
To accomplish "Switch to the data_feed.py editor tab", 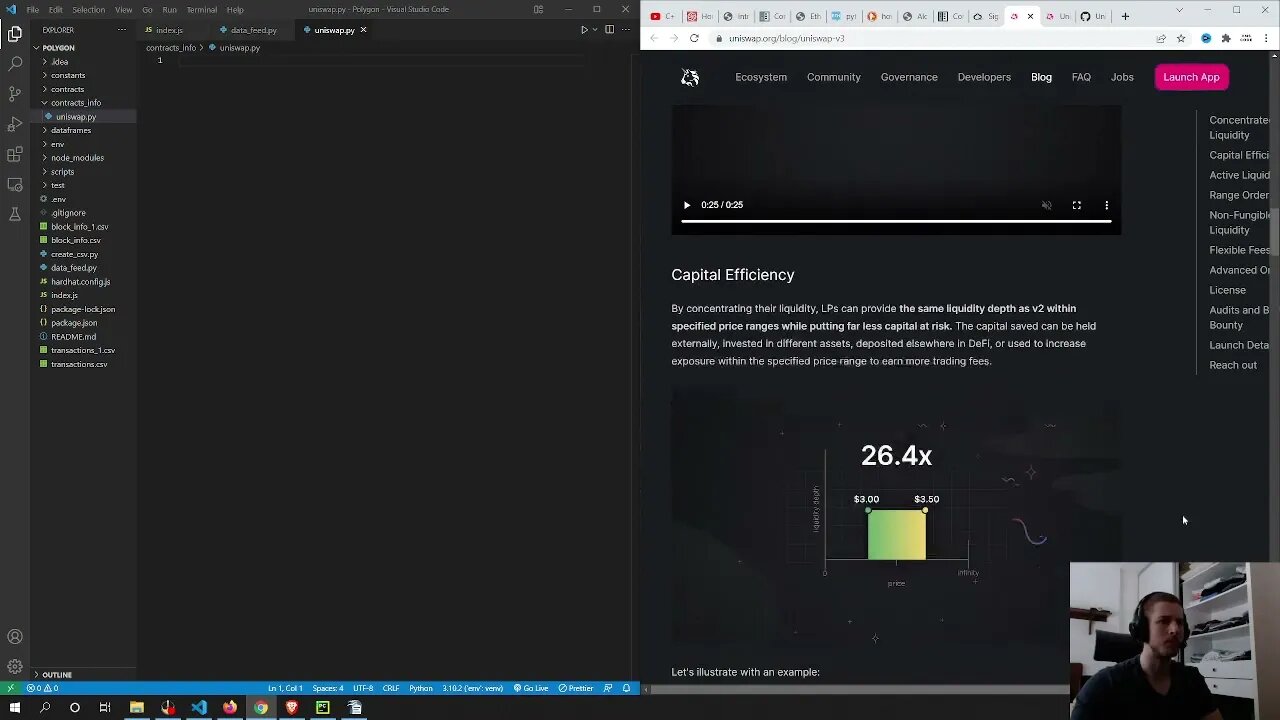I will click(253, 30).
